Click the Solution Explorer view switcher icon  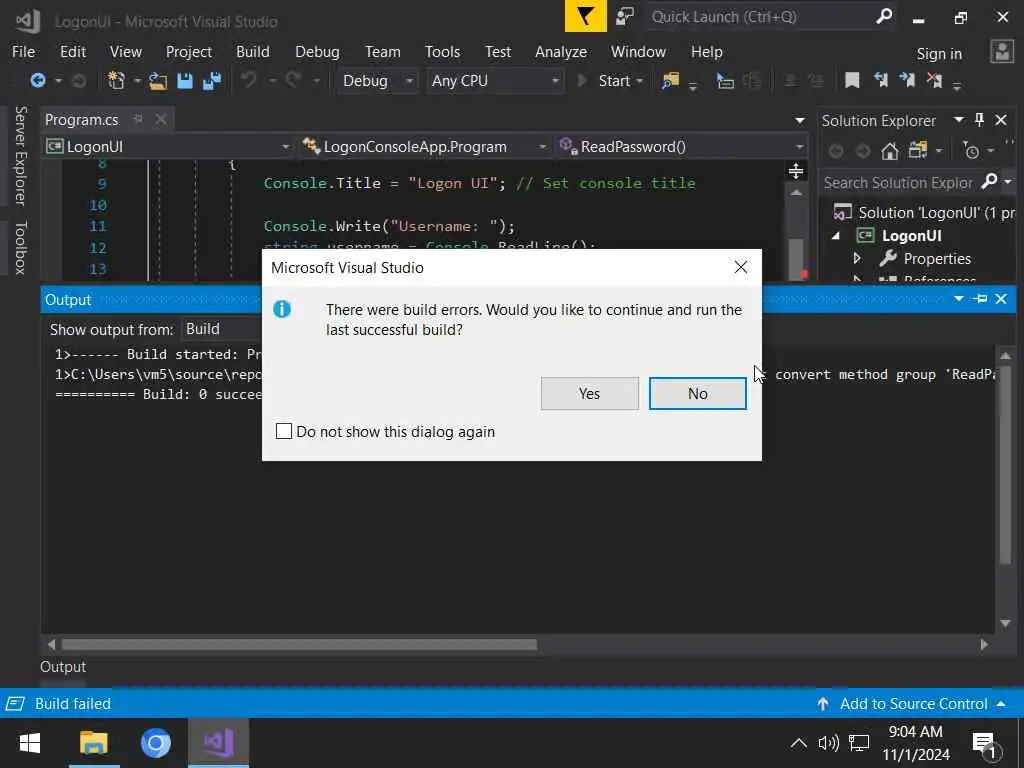point(918,151)
